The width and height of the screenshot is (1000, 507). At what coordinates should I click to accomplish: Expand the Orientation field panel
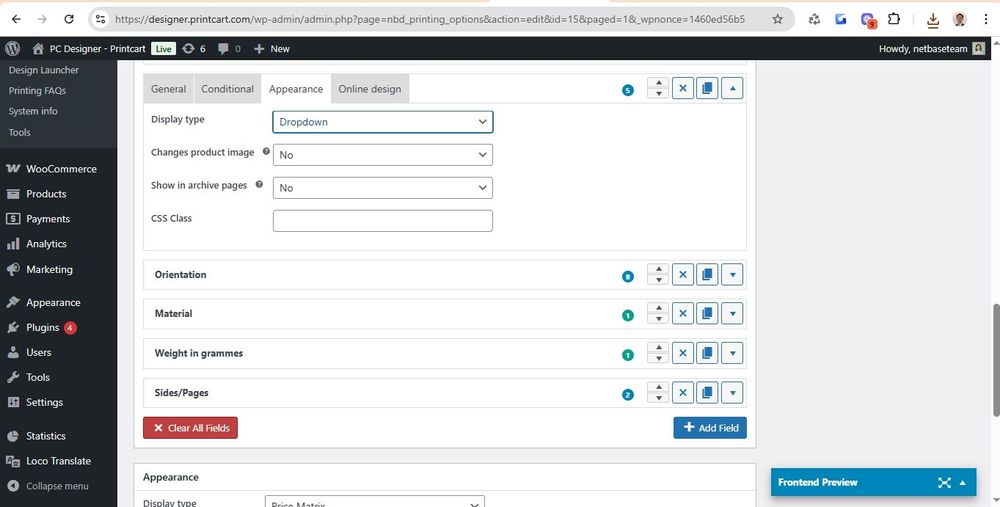point(733,275)
